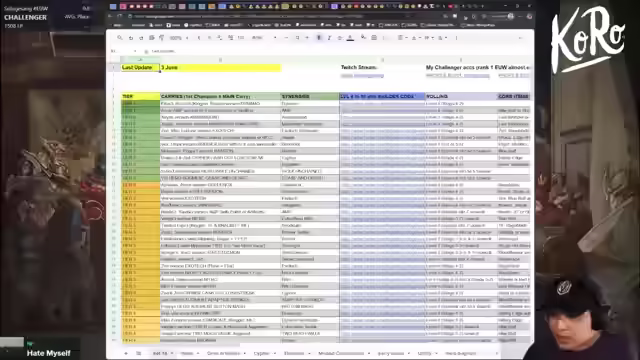Select the '3 June' cell

tap(220, 67)
